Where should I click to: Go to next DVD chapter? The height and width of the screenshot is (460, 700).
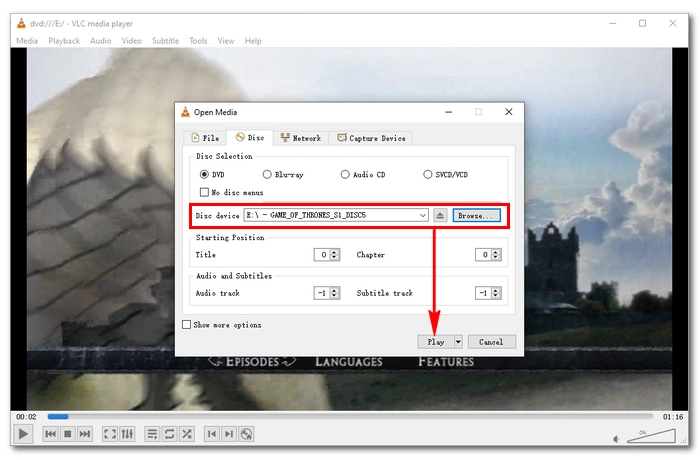click(229, 434)
